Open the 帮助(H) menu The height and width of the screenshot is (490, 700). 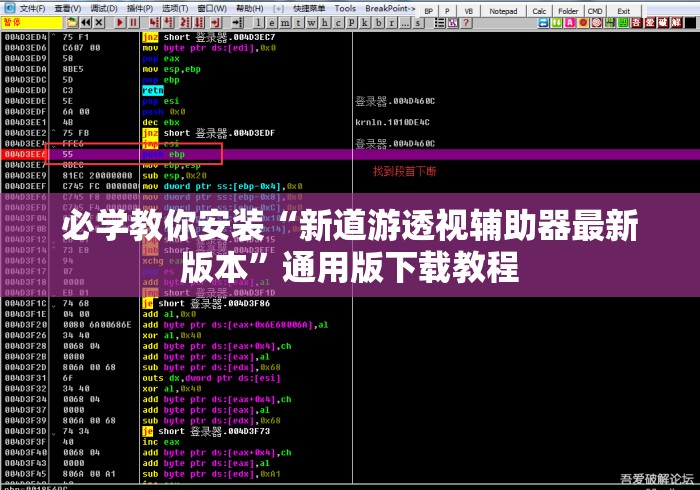click(x=250, y=8)
